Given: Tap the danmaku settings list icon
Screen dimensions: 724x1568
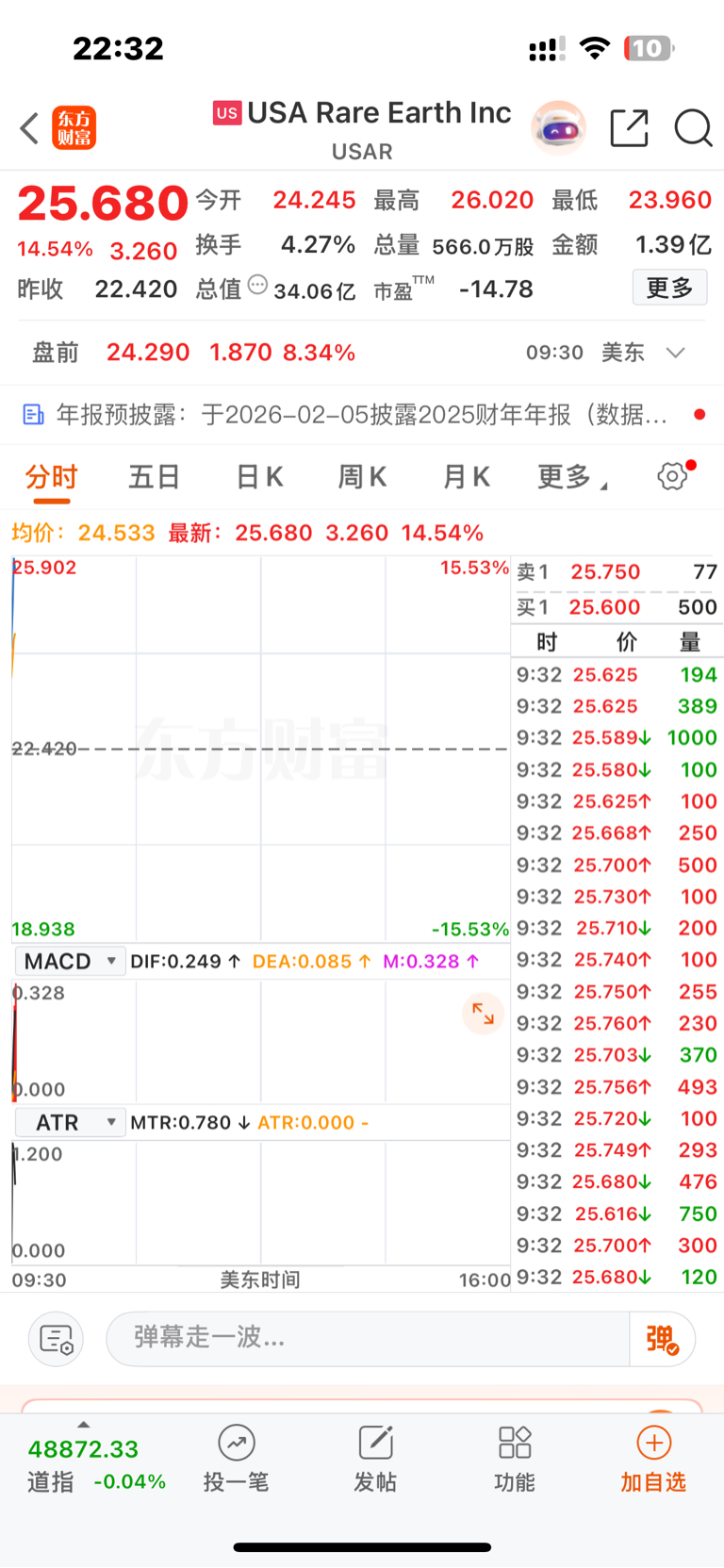Looking at the screenshot, I should pyautogui.click(x=57, y=1339).
